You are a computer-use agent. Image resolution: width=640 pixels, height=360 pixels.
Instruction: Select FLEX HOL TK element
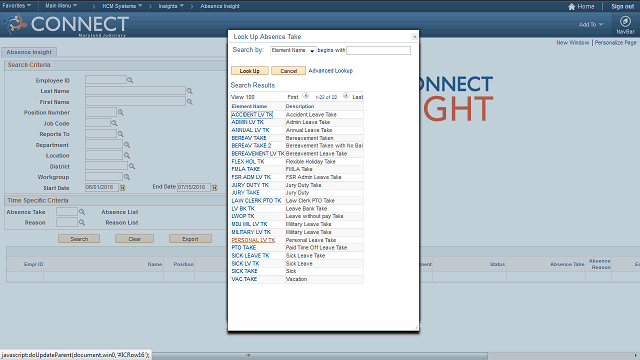click(248, 162)
